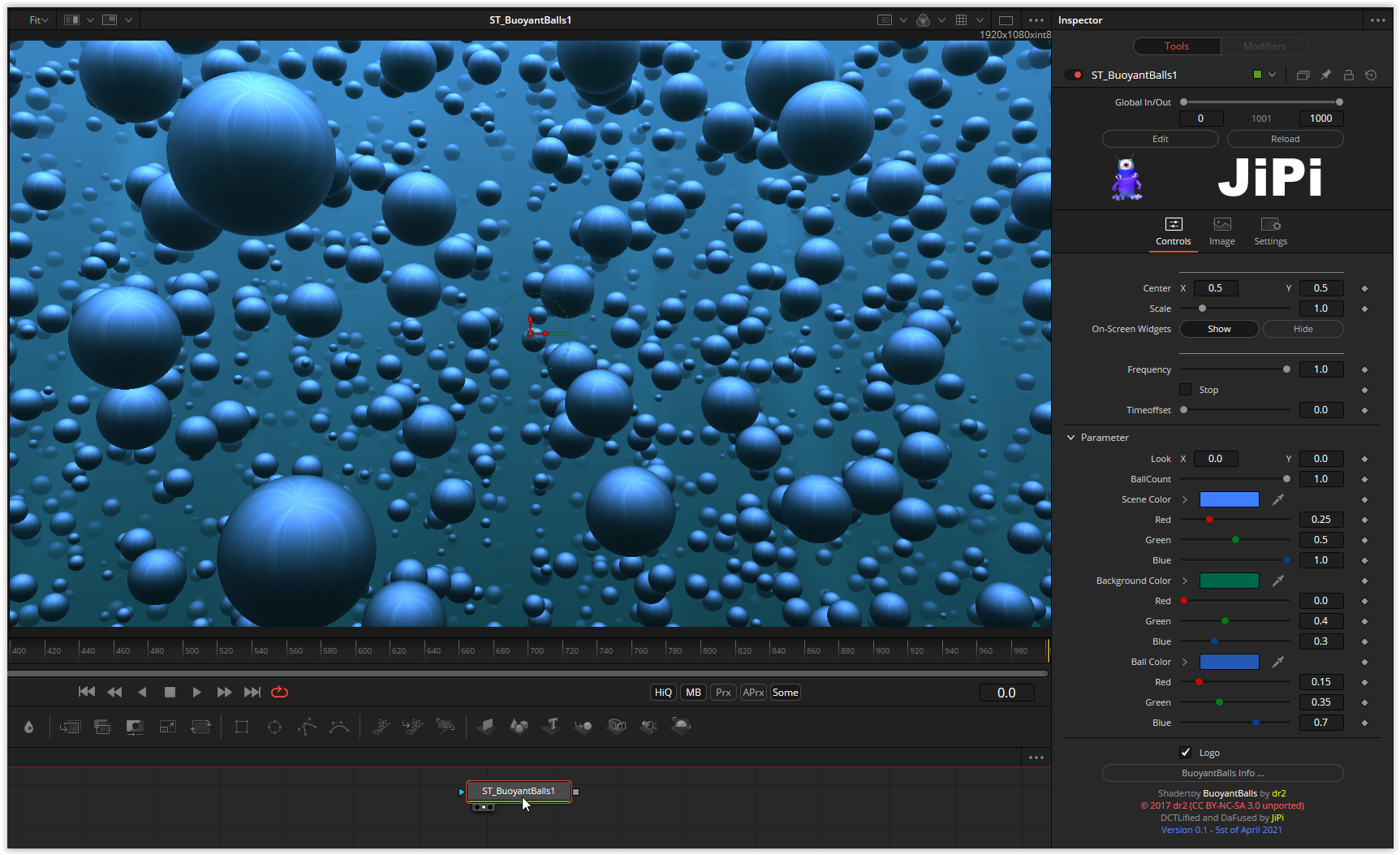Expand the Background Color controls
Image resolution: width=1400 pixels, height=855 pixels.
[x=1185, y=581]
